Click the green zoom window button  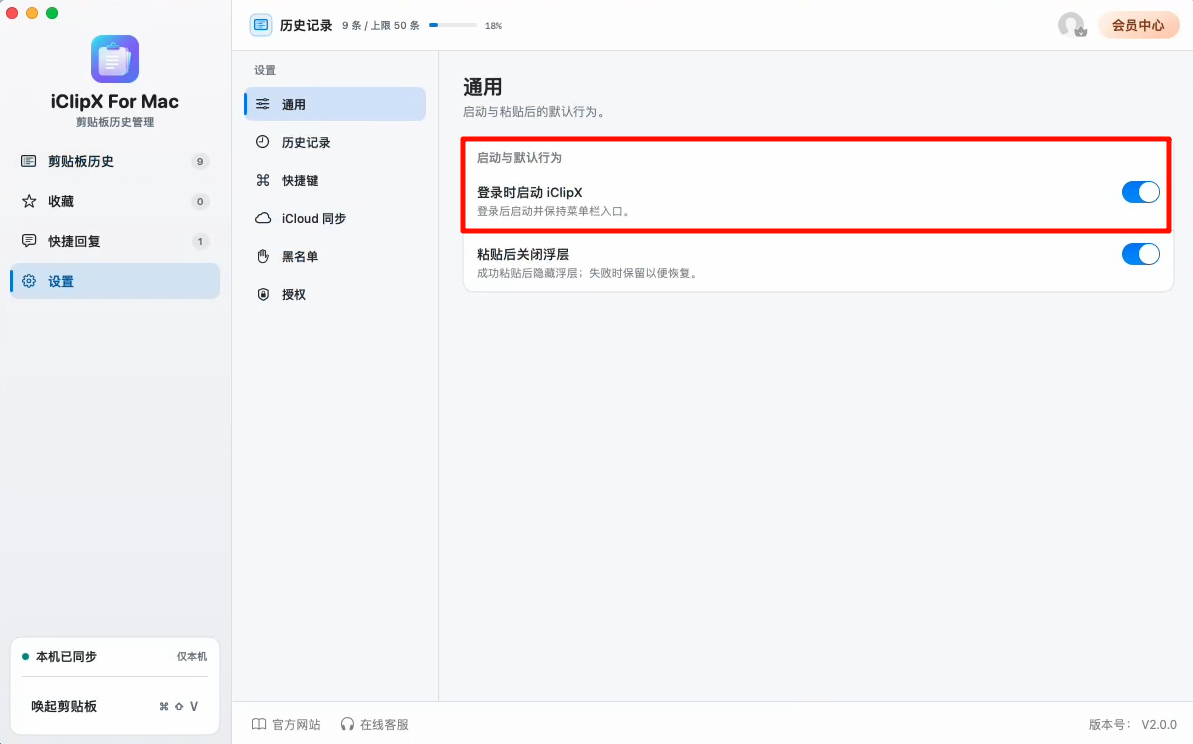coord(52,13)
